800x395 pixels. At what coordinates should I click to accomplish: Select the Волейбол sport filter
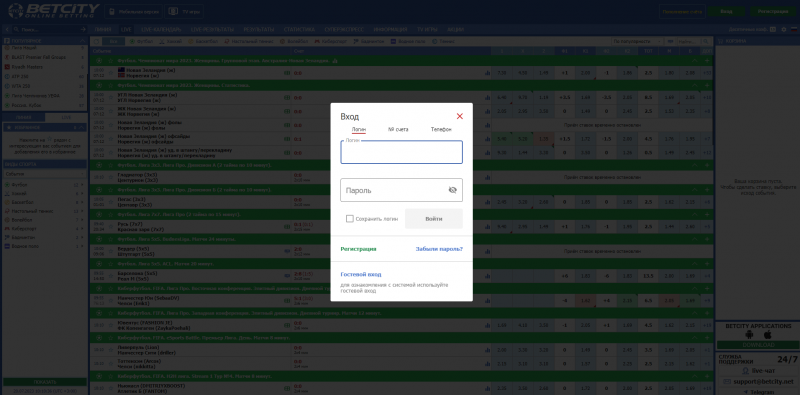[294, 41]
